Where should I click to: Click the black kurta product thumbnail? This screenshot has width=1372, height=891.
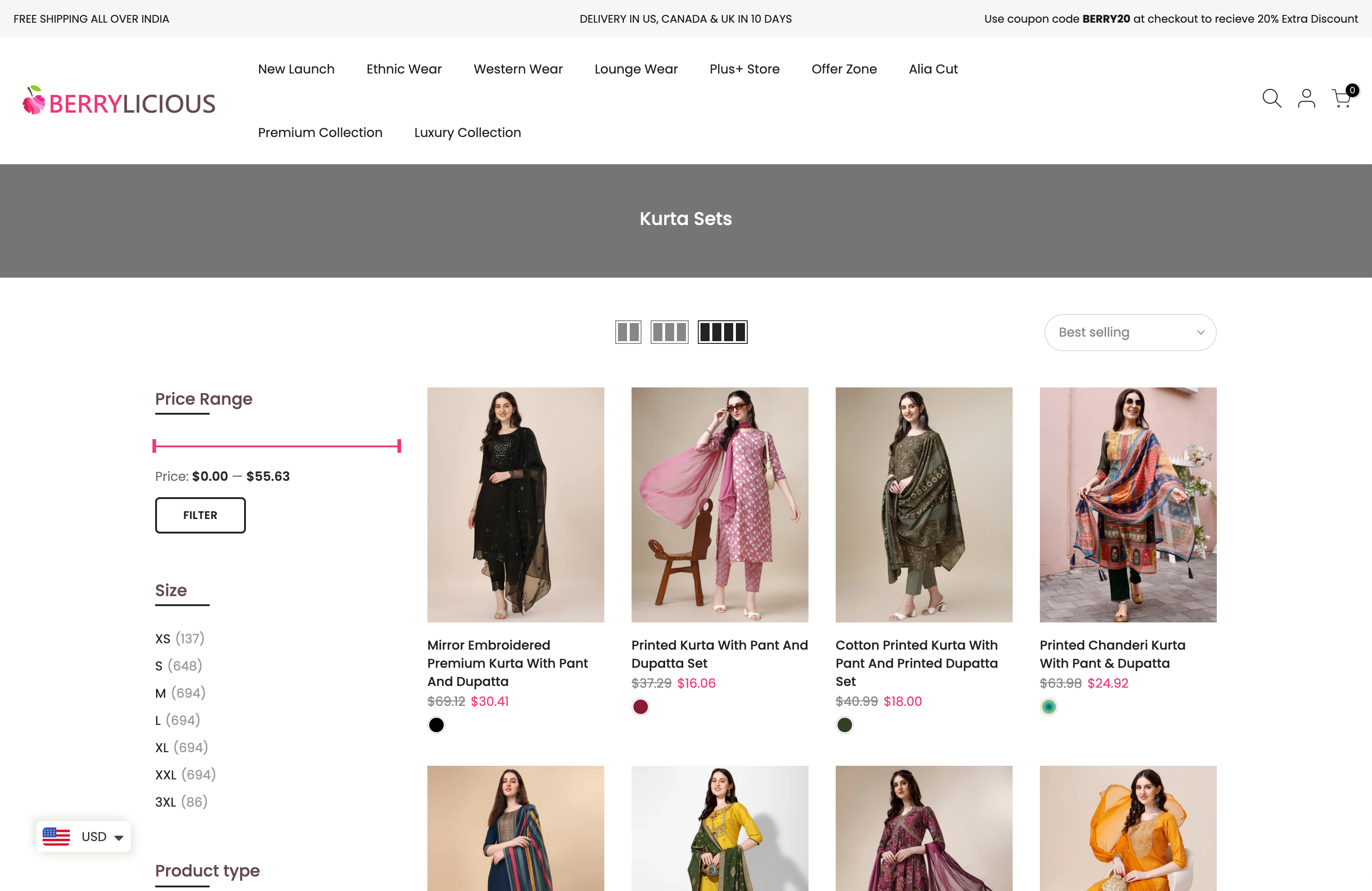click(x=515, y=504)
